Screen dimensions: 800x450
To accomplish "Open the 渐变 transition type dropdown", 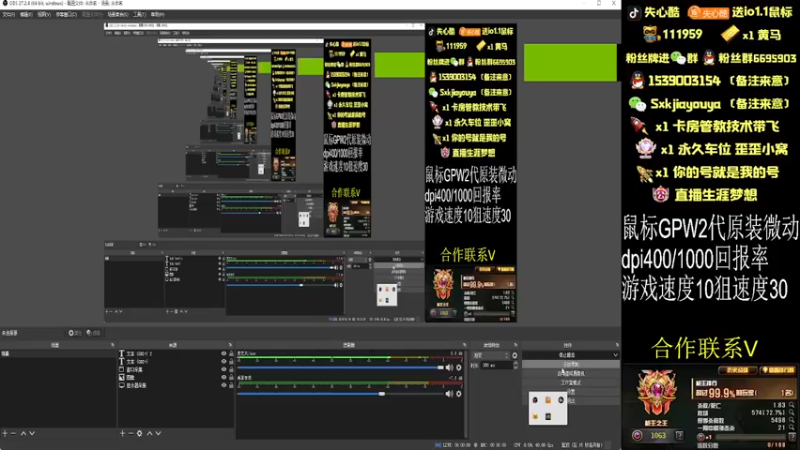I will pos(490,356).
